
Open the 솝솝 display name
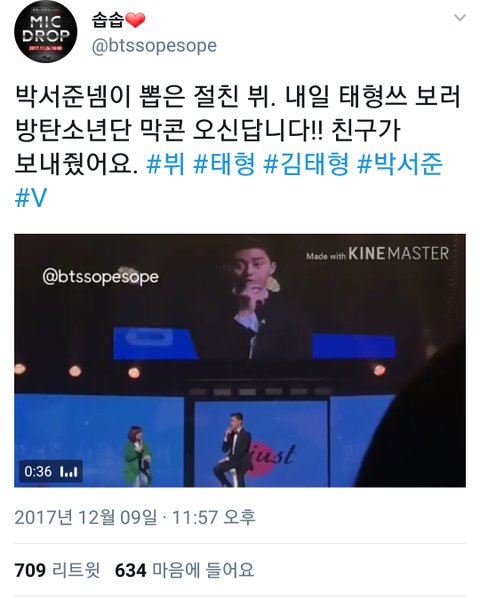tap(108, 19)
